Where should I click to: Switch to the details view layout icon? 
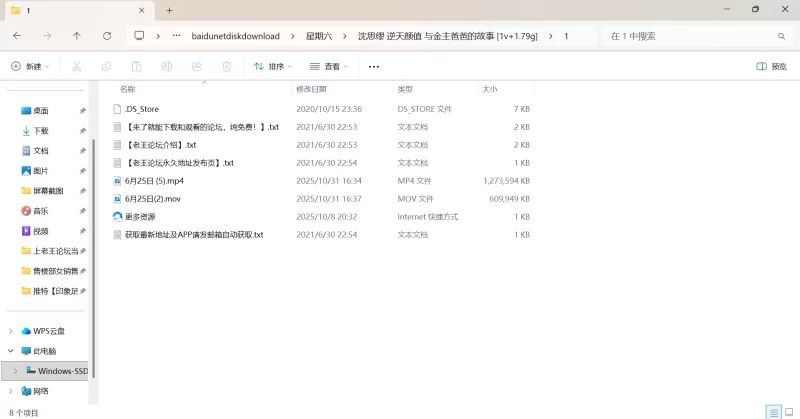773,412
